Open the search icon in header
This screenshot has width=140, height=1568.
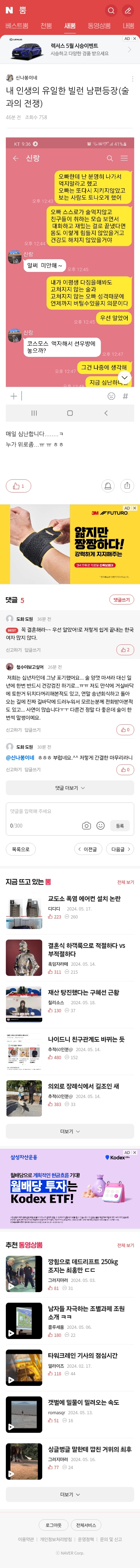(111, 10)
